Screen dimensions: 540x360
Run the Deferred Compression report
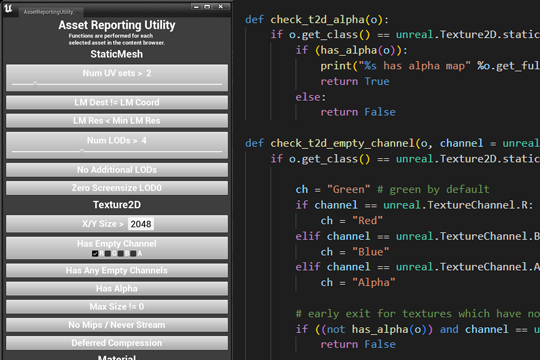pyautogui.click(x=117, y=343)
